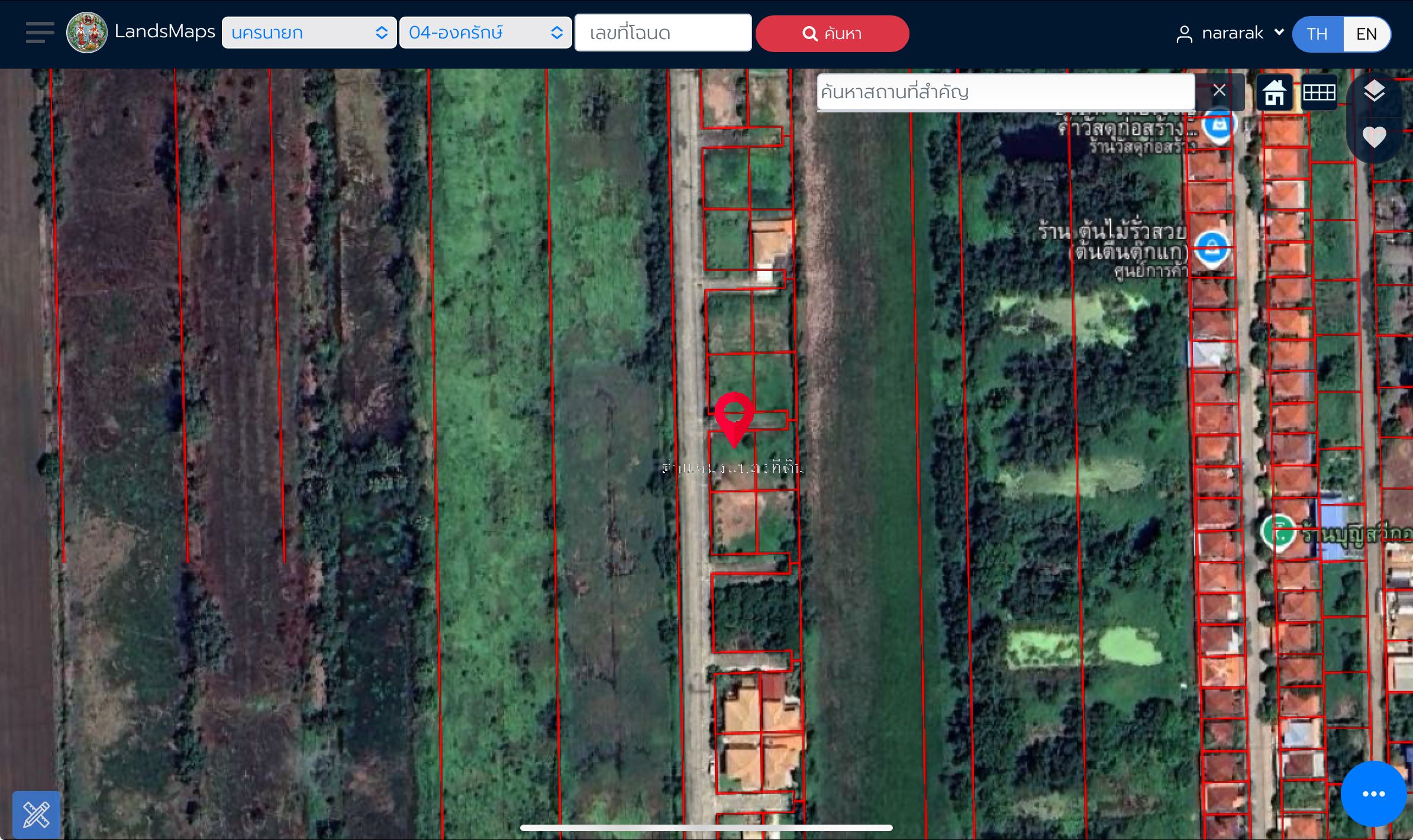1413x840 pixels.
Task: Expand the นครนายก province dropdown
Action: [x=309, y=33]
